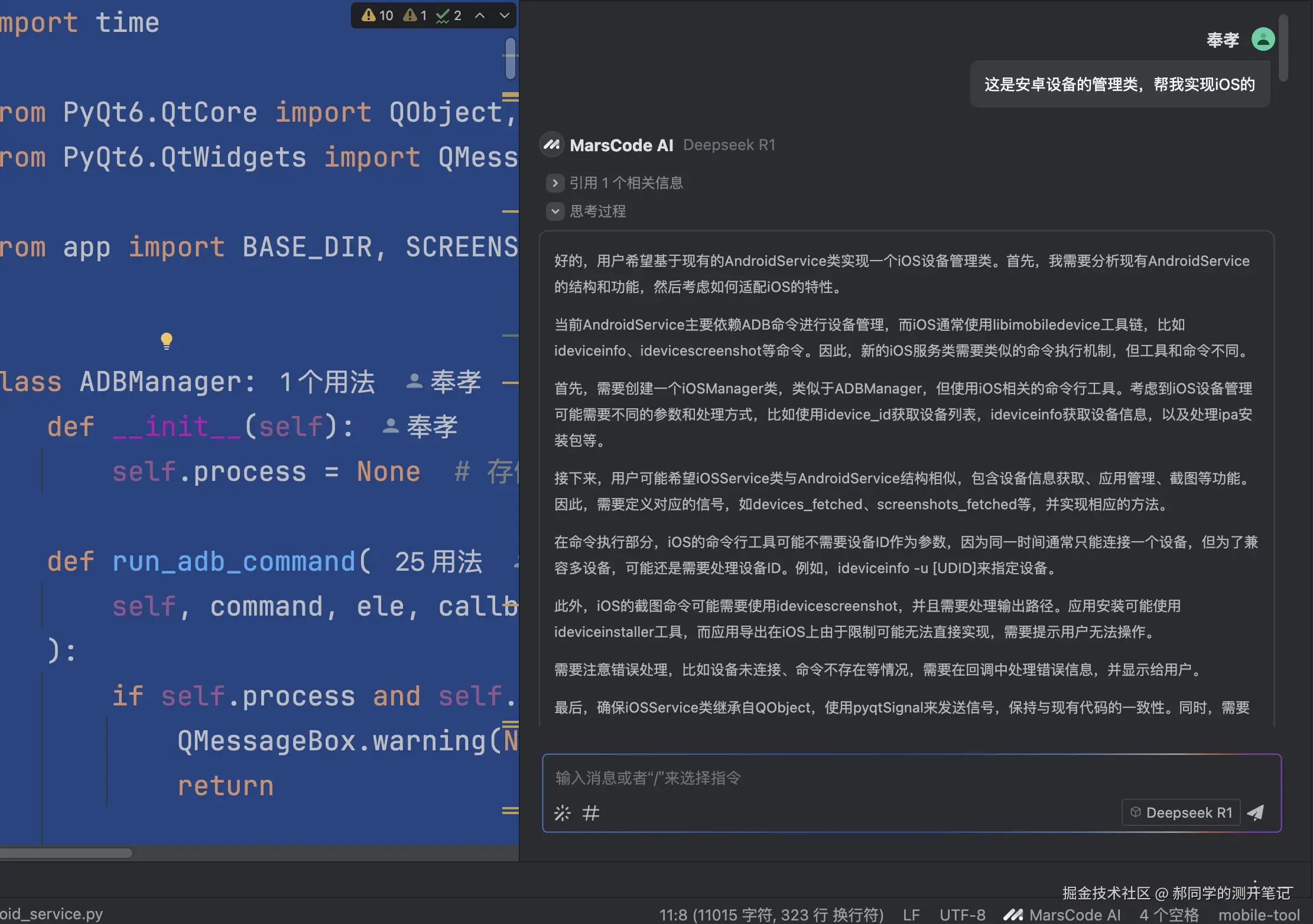Viewport: 1313px width, 924px height.
Task: Click the # context reference icon
Action: click(x=591, y=813)
